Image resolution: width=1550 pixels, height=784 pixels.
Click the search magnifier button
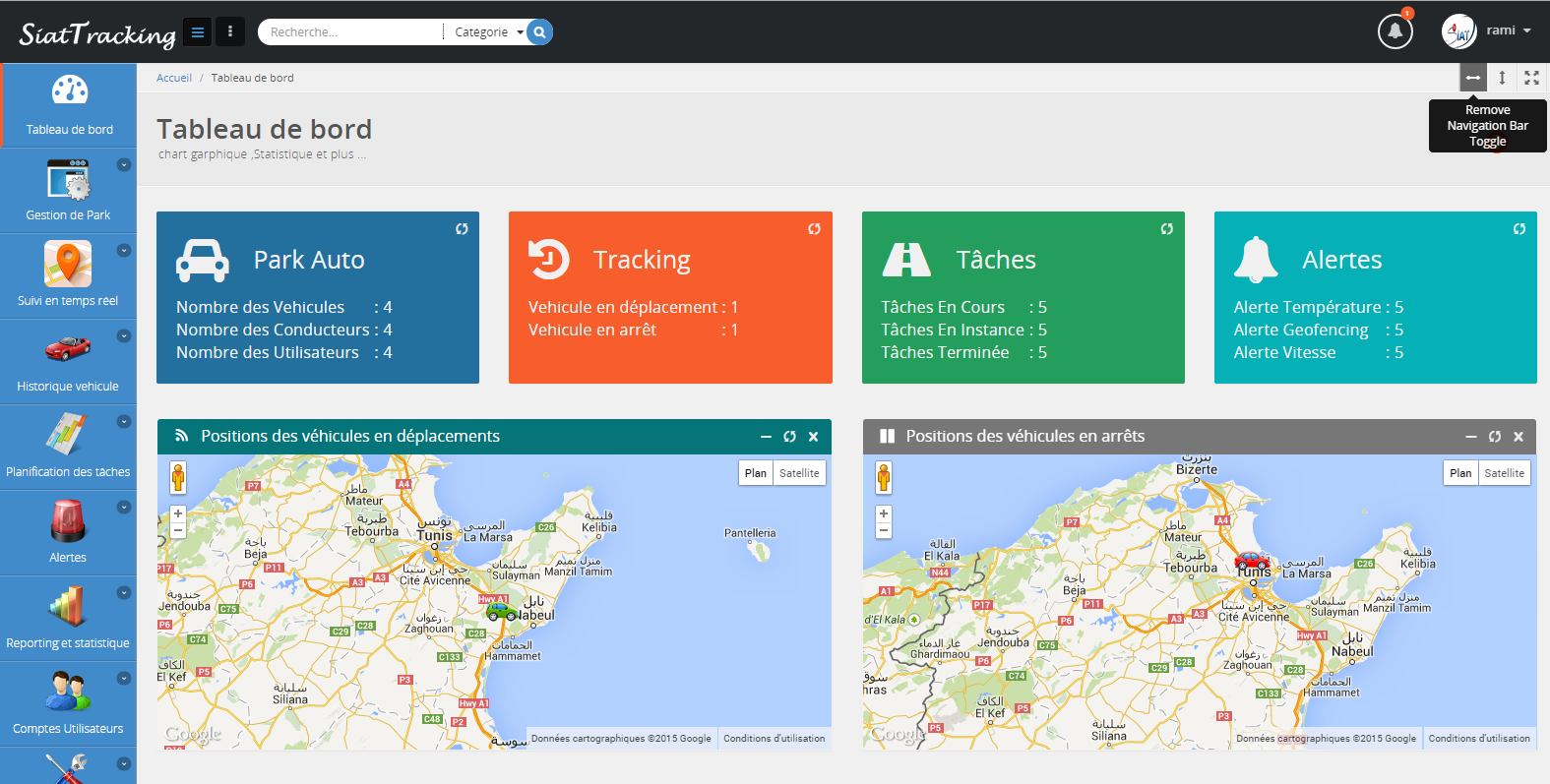[539, 31]
